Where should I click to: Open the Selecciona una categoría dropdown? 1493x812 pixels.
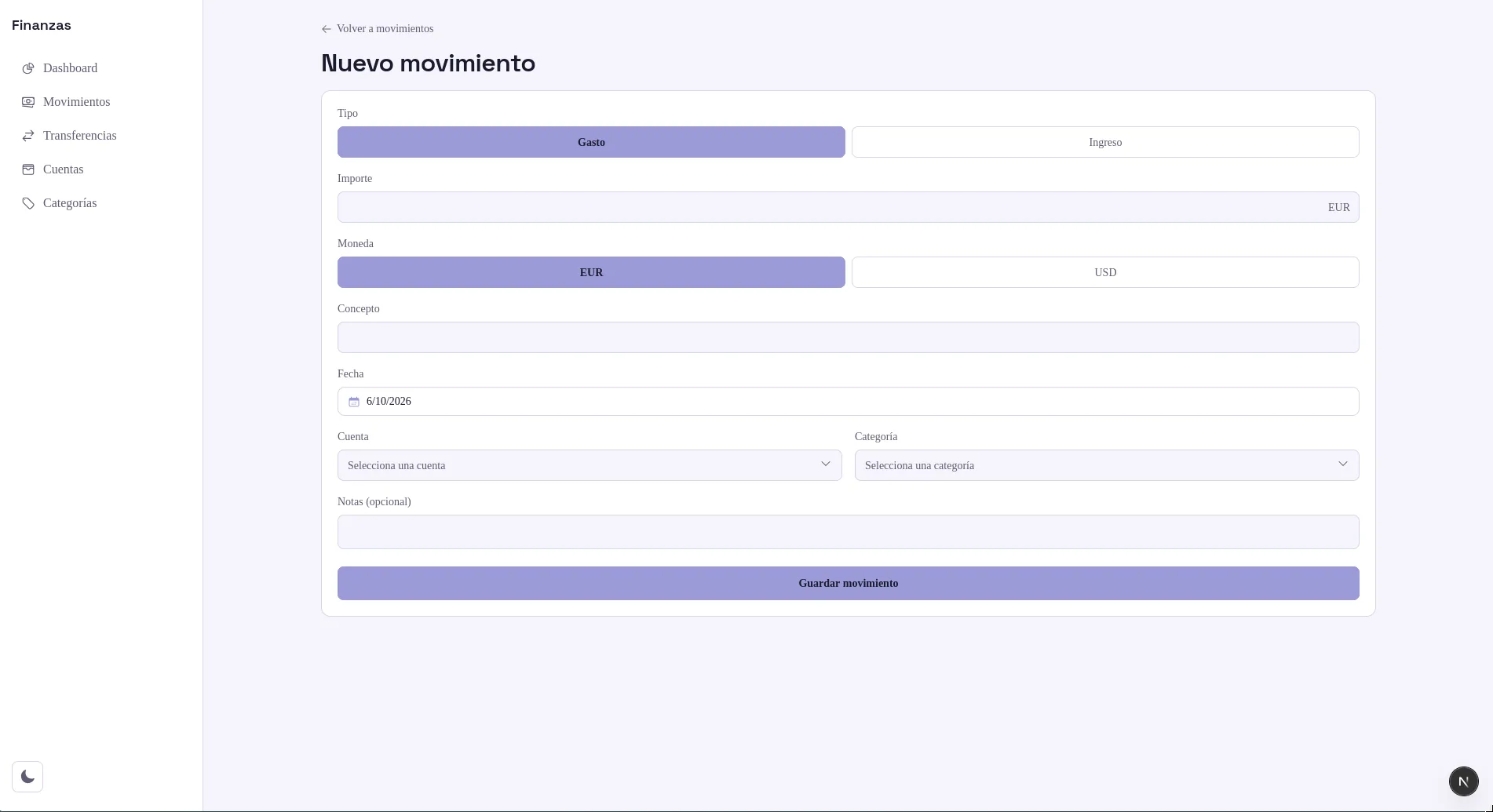click(x=1107, y=465)
